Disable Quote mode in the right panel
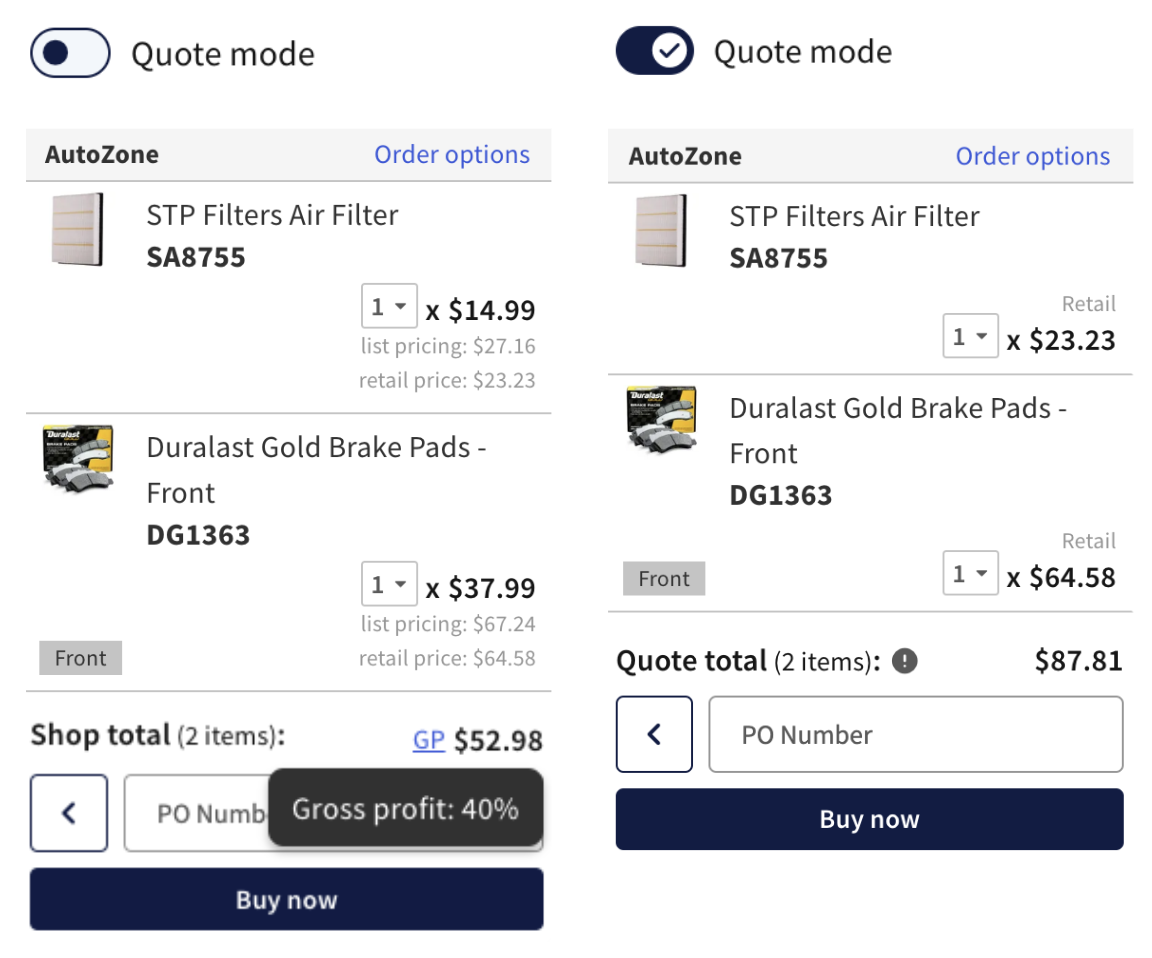1152x958 pixels. pyautogui.click(x=655, y=51)
